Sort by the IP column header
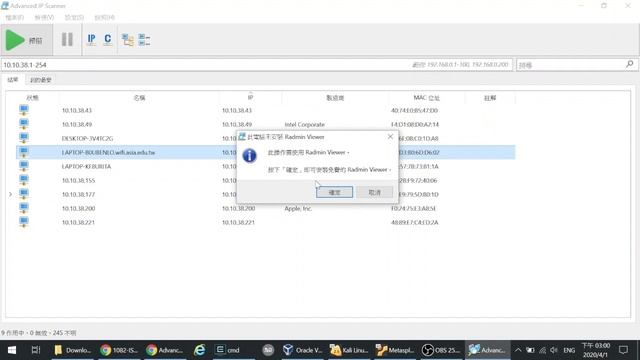 click(250, 98)
